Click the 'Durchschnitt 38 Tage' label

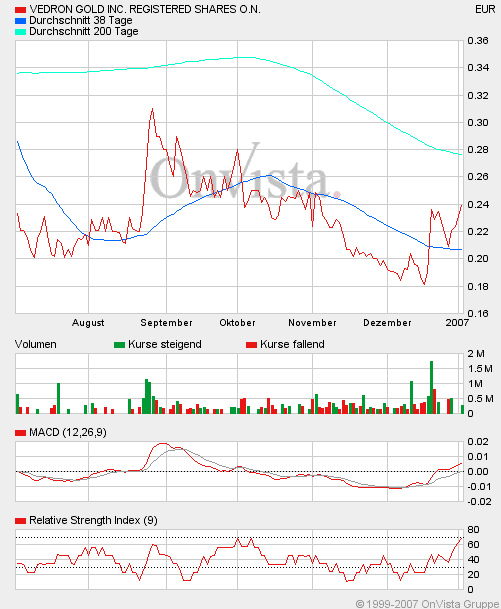81,20
